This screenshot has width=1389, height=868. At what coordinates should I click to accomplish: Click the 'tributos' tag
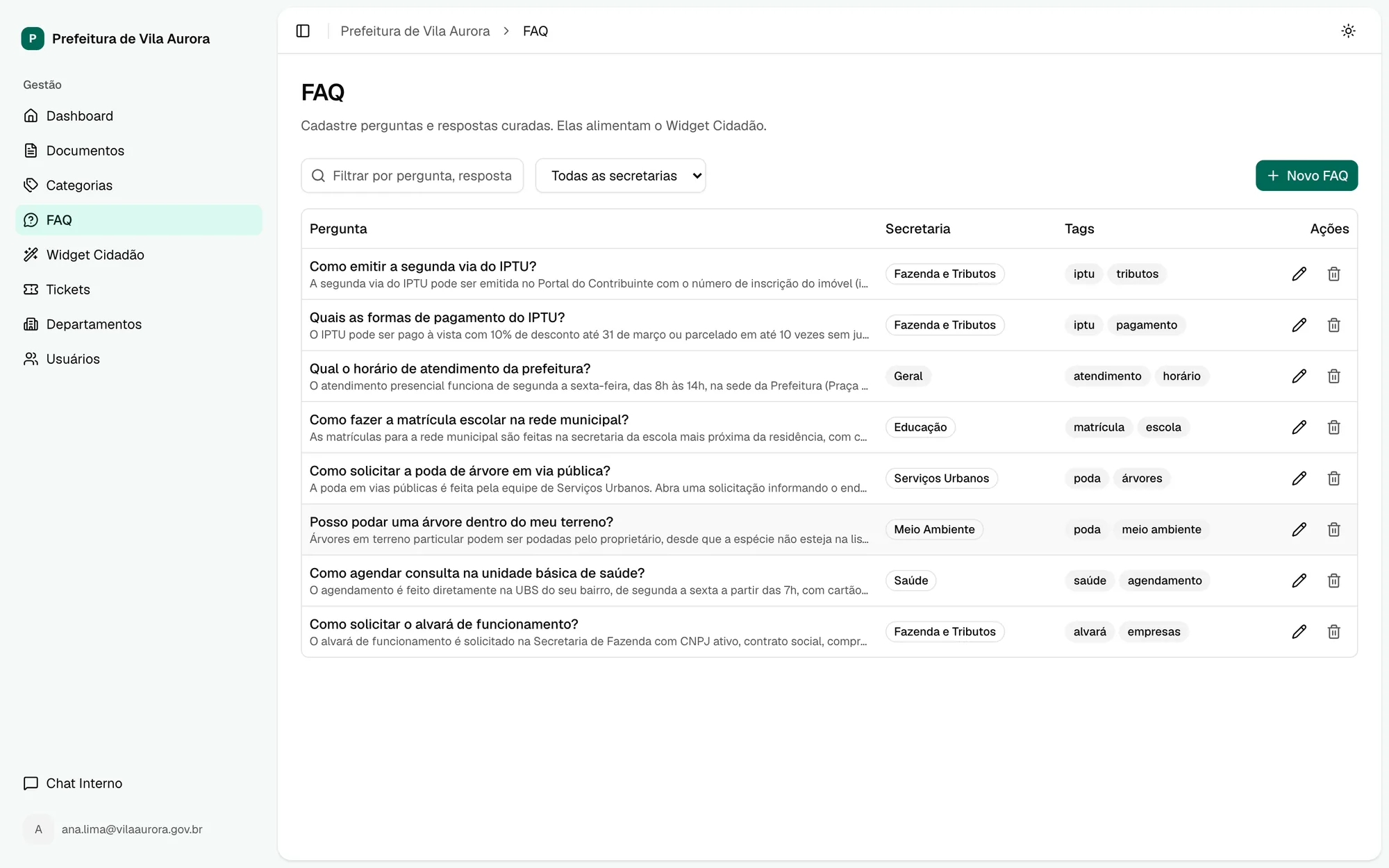coord(1137,274)
